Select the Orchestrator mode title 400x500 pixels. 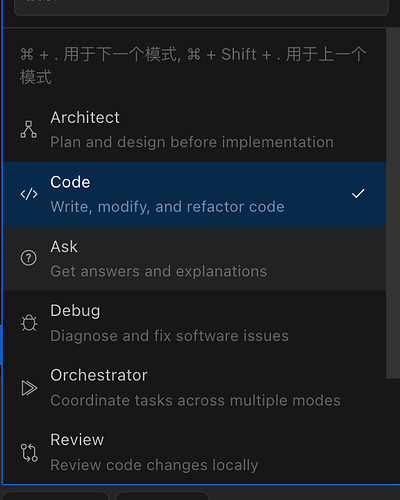coord(99,376)
